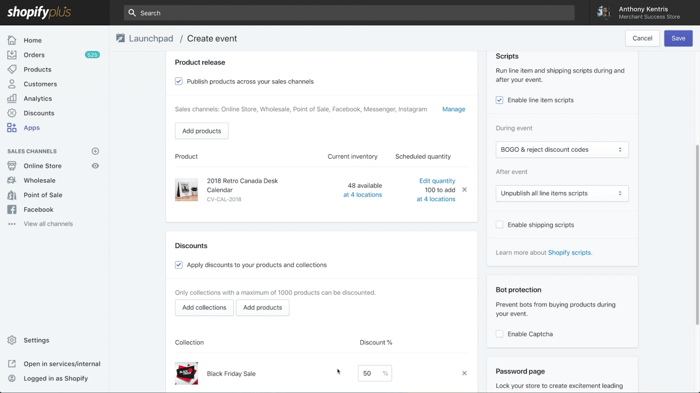Viewport: 700px width, 393px height.
Task: Click Black Friday Sale collection thumbnail
Action: click(186, 373)
